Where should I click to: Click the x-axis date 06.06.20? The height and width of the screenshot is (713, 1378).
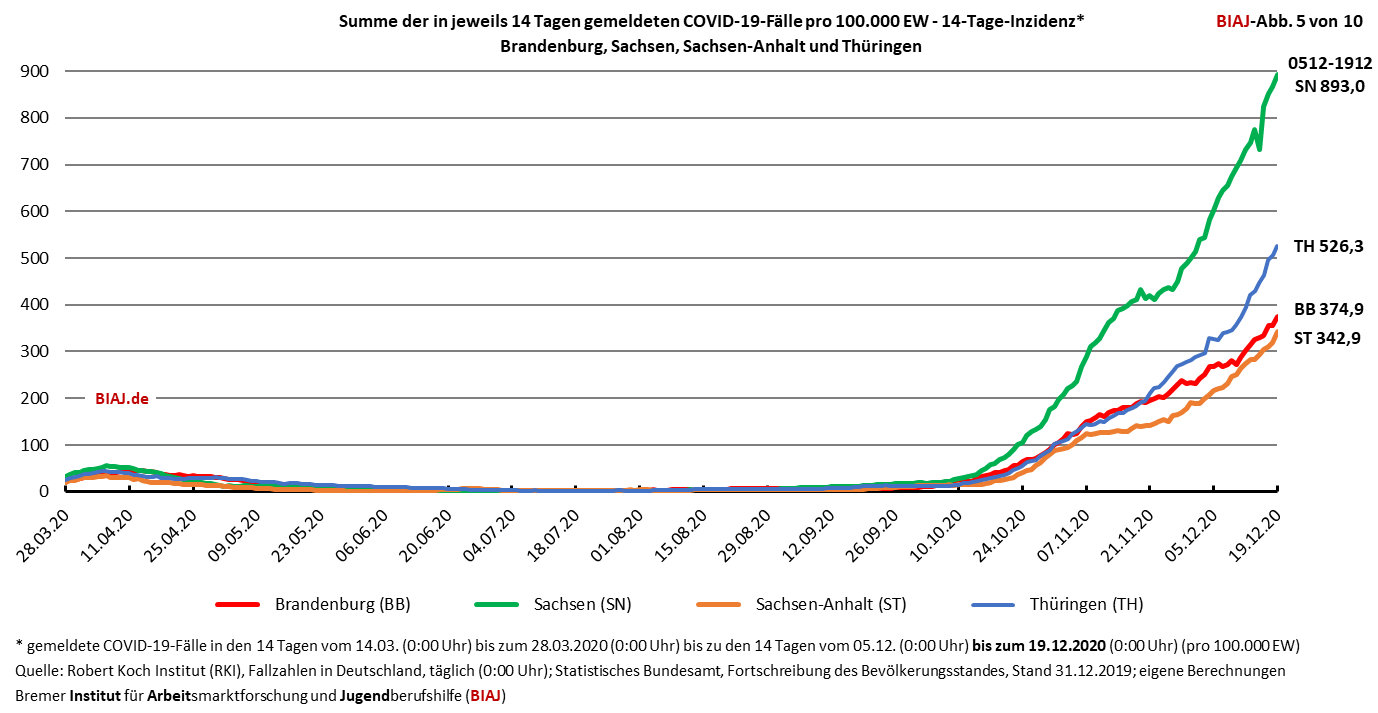363,534
